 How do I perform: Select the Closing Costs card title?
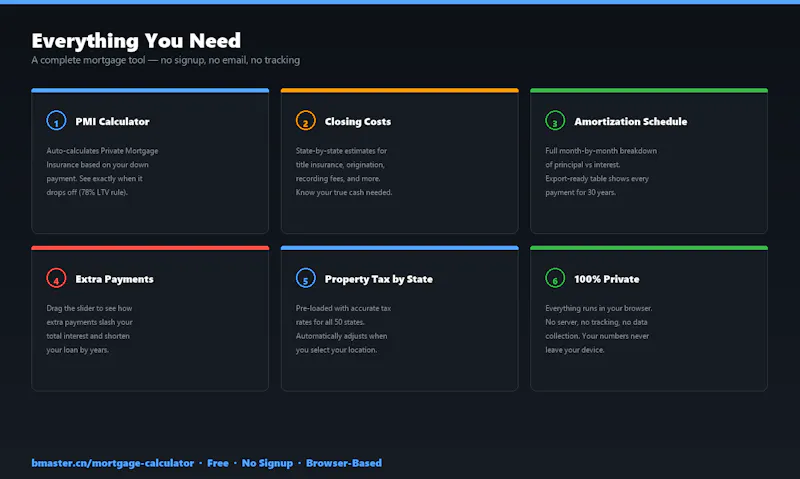[x=358, y=121]
